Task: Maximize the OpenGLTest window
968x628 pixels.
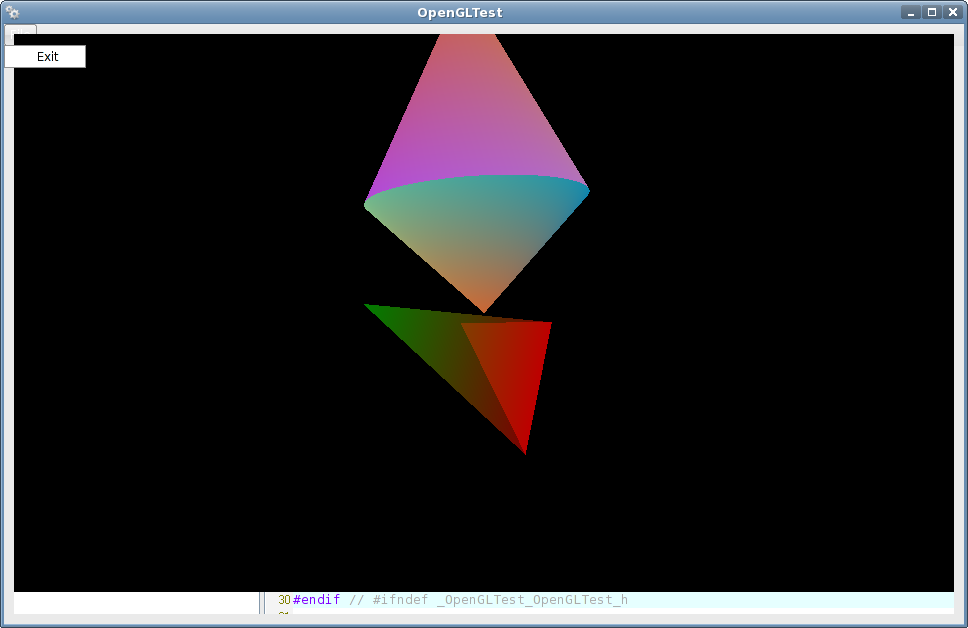Action: 932,13
